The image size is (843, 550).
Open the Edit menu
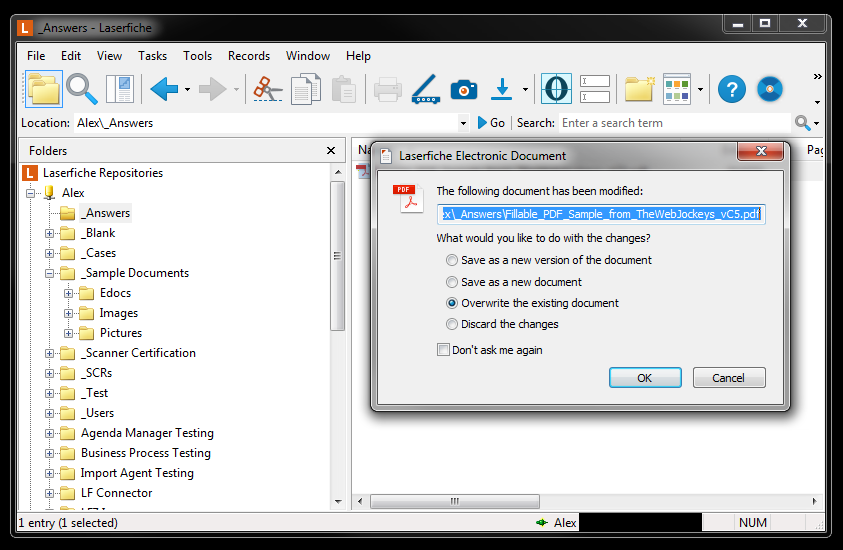(x=70, y=56)
